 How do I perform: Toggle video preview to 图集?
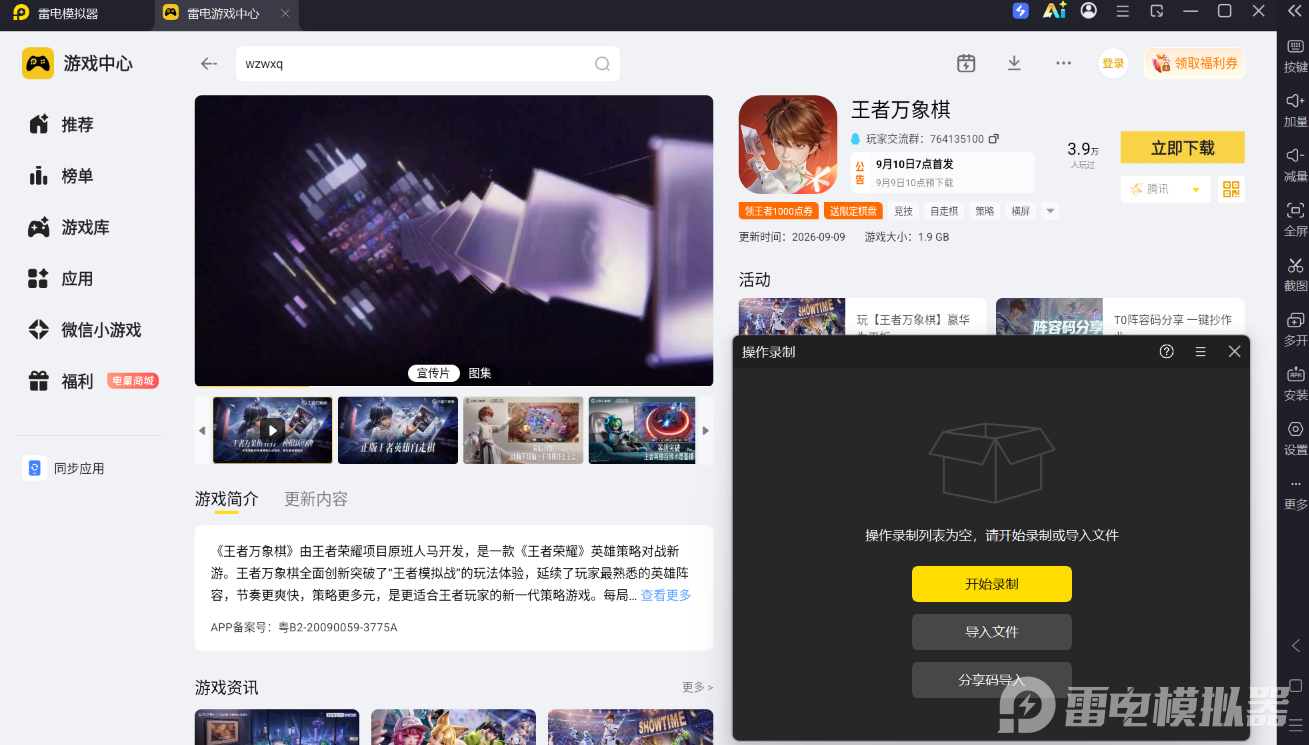click(x=480, y=373)
